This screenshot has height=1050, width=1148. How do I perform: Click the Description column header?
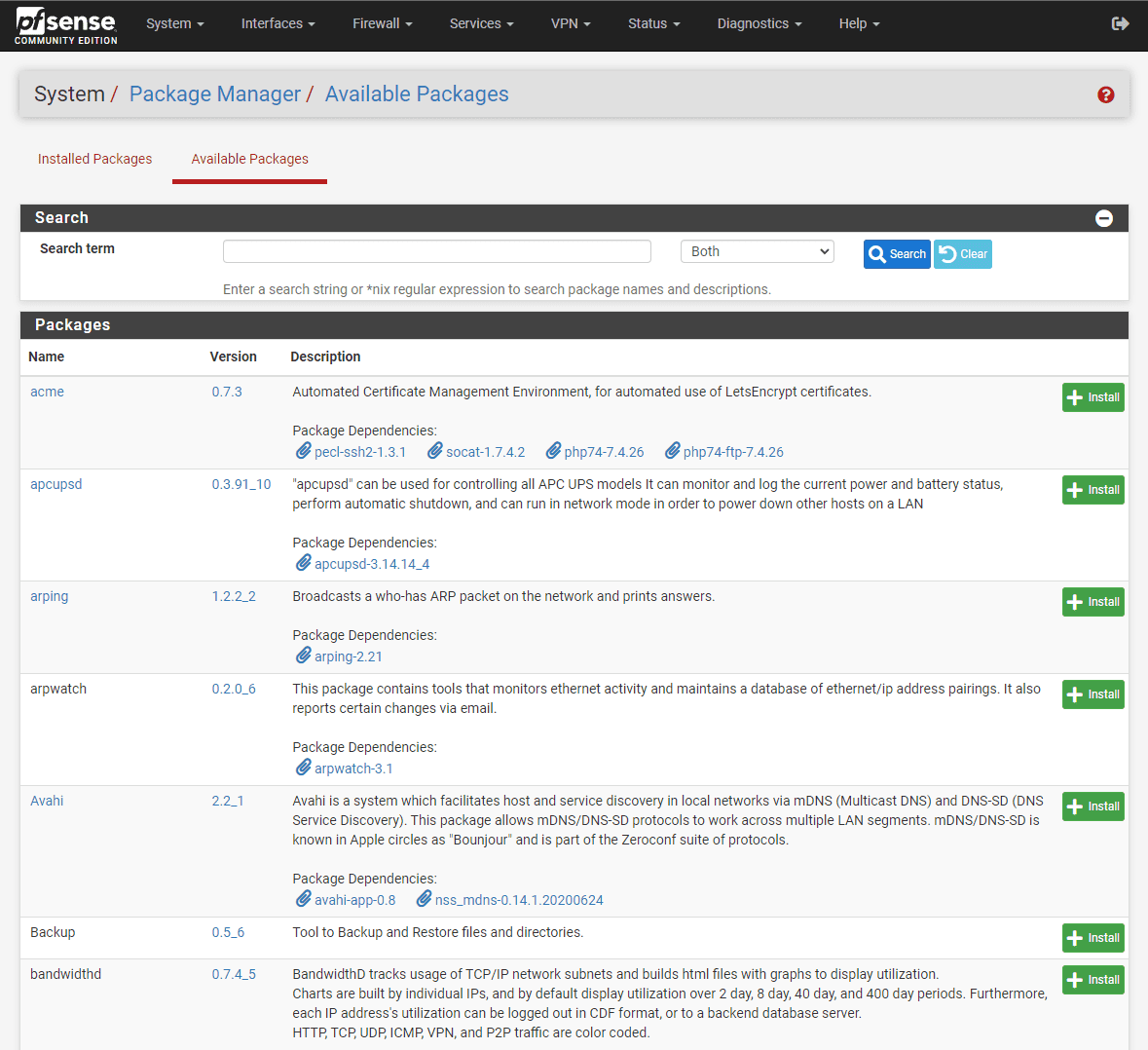[x=325, y=356]
